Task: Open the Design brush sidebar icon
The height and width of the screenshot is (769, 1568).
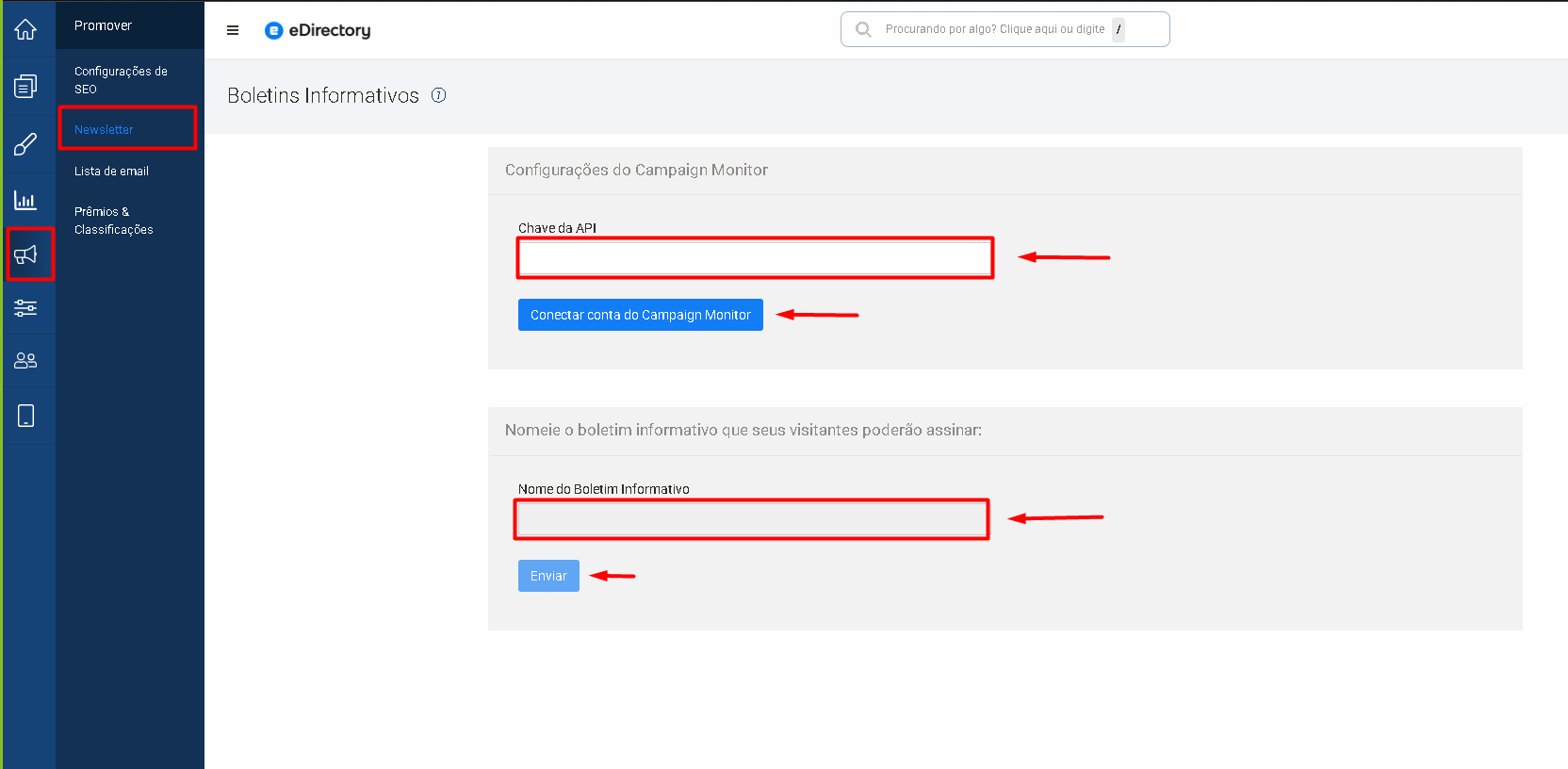Action: 25,144
